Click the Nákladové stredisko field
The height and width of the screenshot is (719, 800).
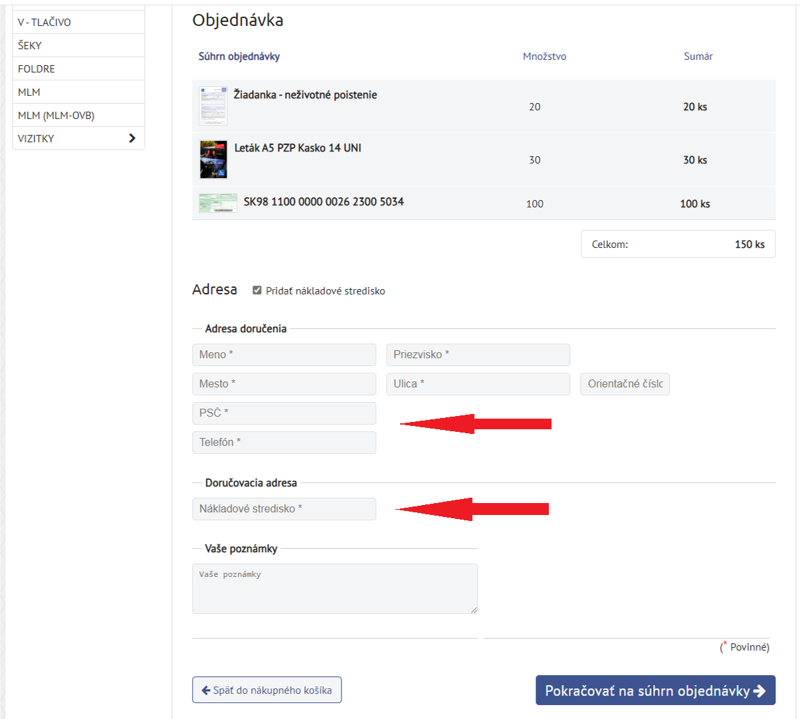tap(284, 509)
